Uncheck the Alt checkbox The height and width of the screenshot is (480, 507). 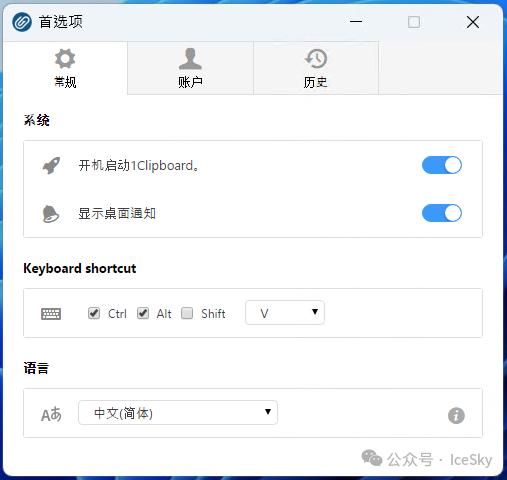(x=143, y=313)
